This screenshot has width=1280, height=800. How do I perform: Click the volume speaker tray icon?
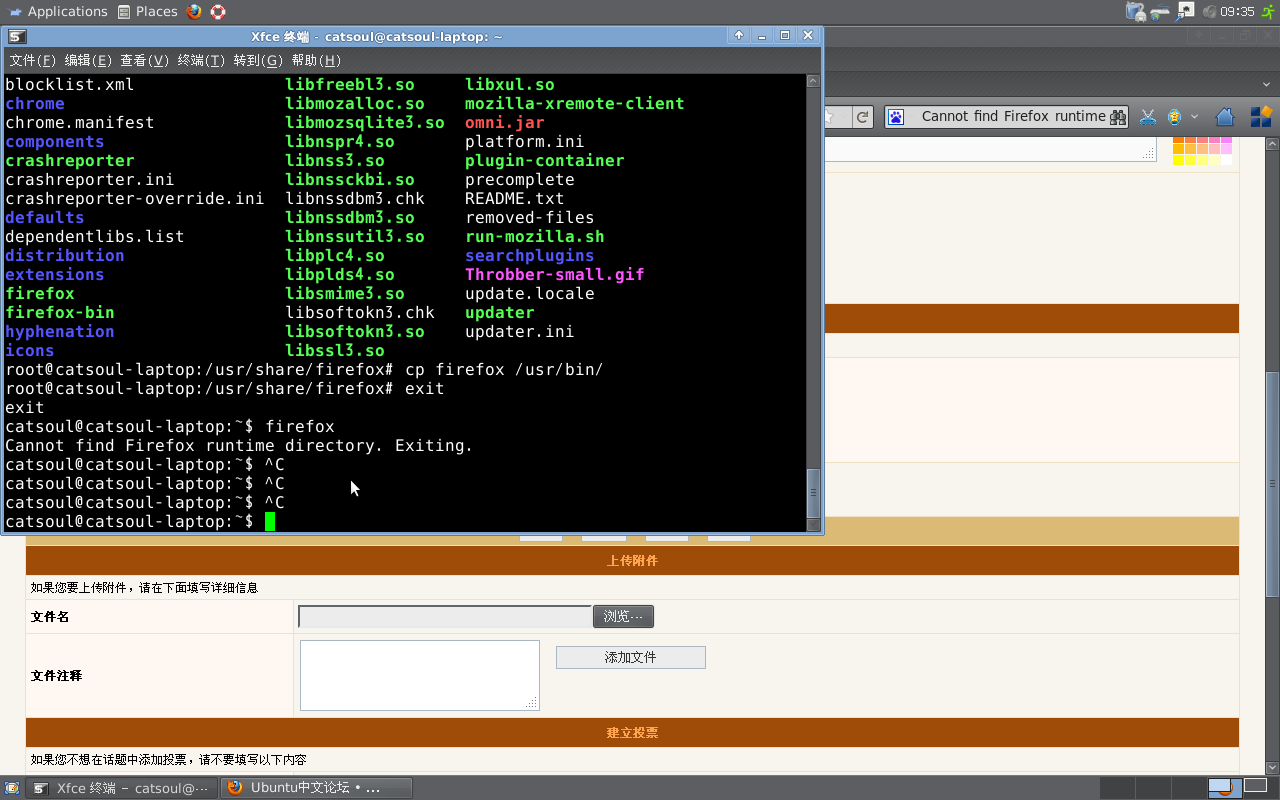1210,12
